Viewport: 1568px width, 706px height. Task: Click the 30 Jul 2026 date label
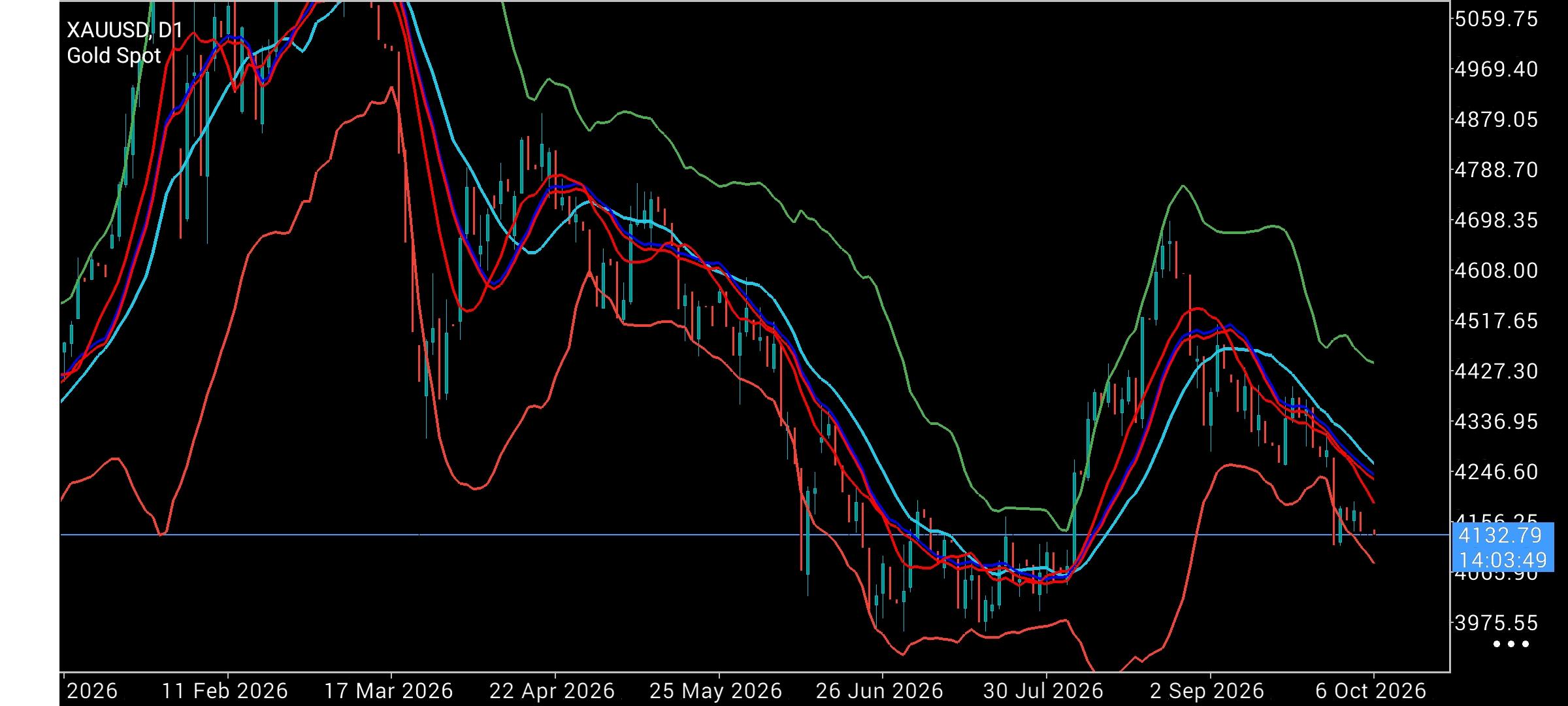tap(1043, 691)
